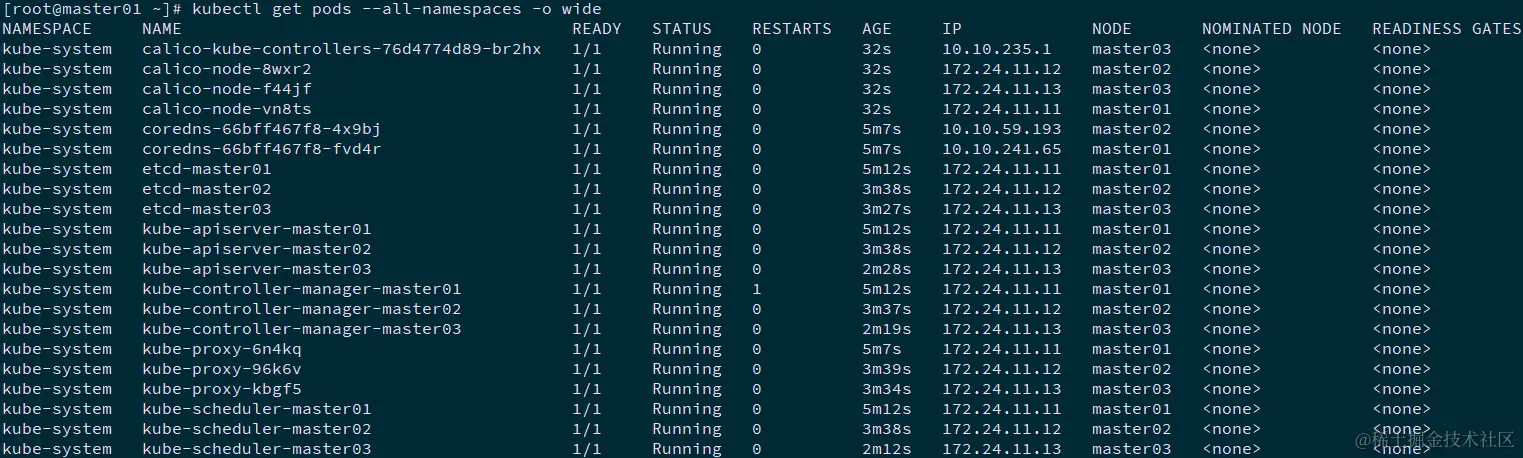1523x458 pixels.
Task: Select pod name kube-apiserver-master02
Action: (257, 249)
